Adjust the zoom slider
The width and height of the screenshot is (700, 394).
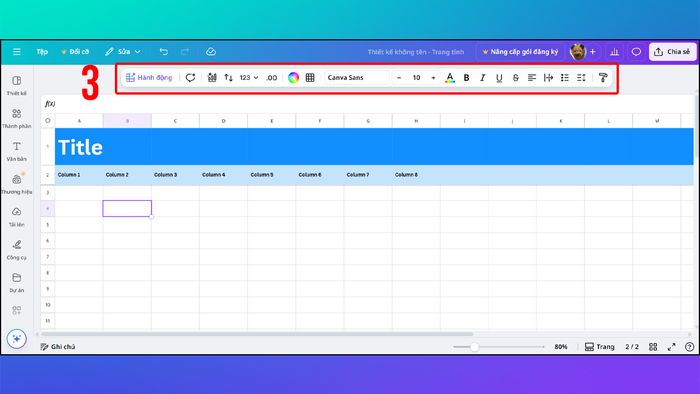(x=474, y=347)
